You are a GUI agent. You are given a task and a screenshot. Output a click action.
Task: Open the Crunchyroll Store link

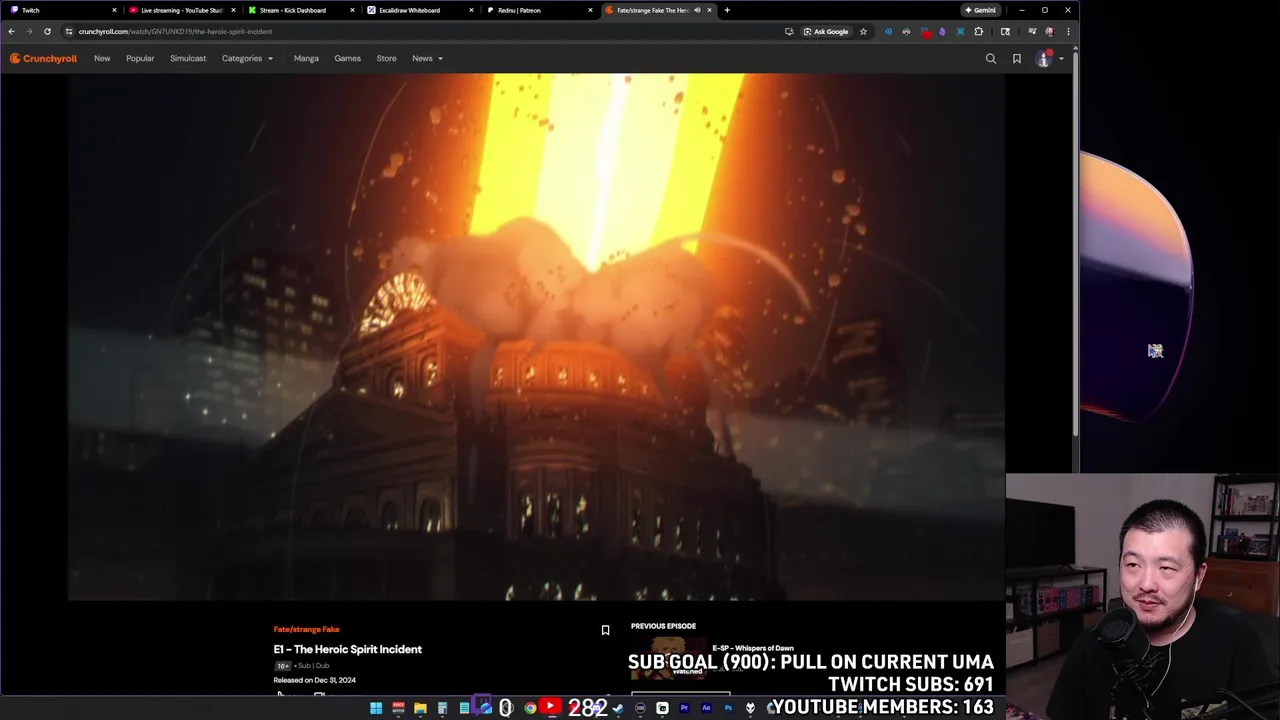(x=386, y=58)
